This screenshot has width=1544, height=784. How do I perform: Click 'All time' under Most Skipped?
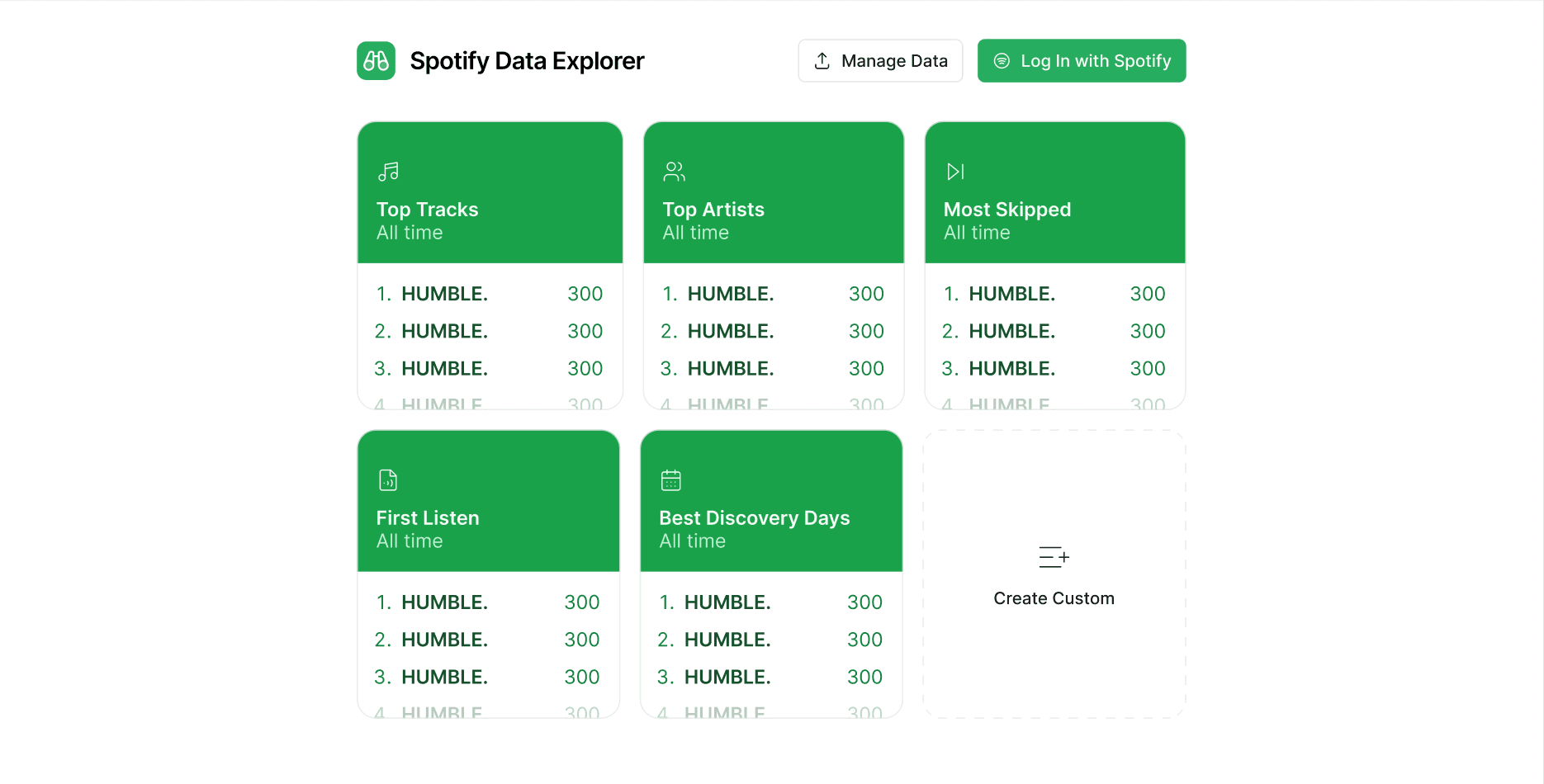point(977,233)
